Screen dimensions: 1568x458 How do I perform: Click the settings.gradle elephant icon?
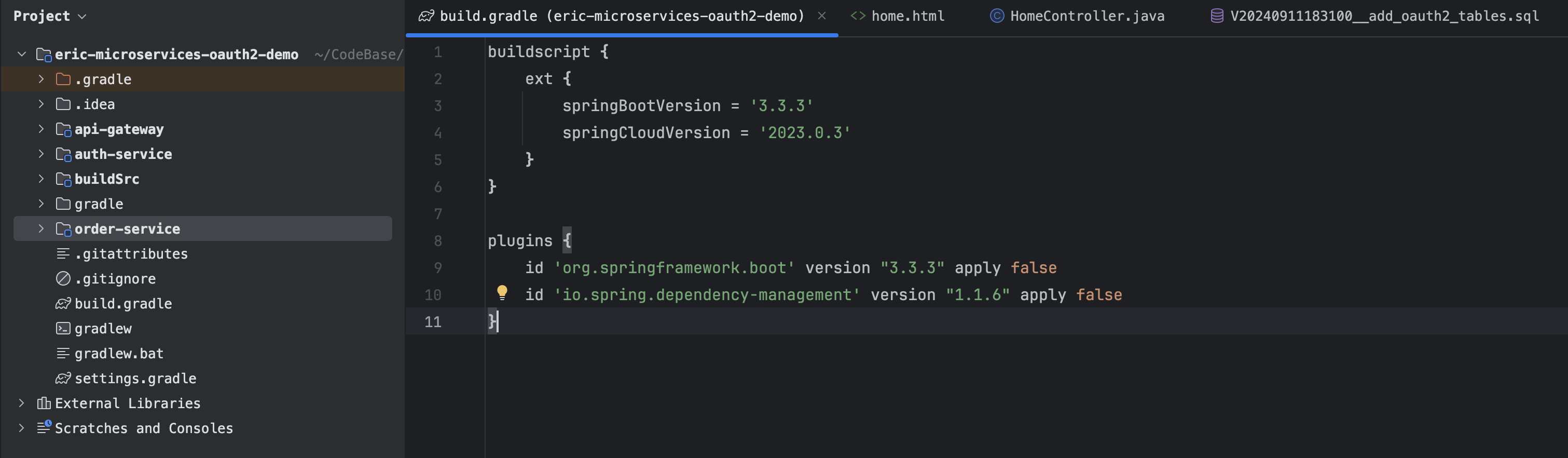(63, 378)
